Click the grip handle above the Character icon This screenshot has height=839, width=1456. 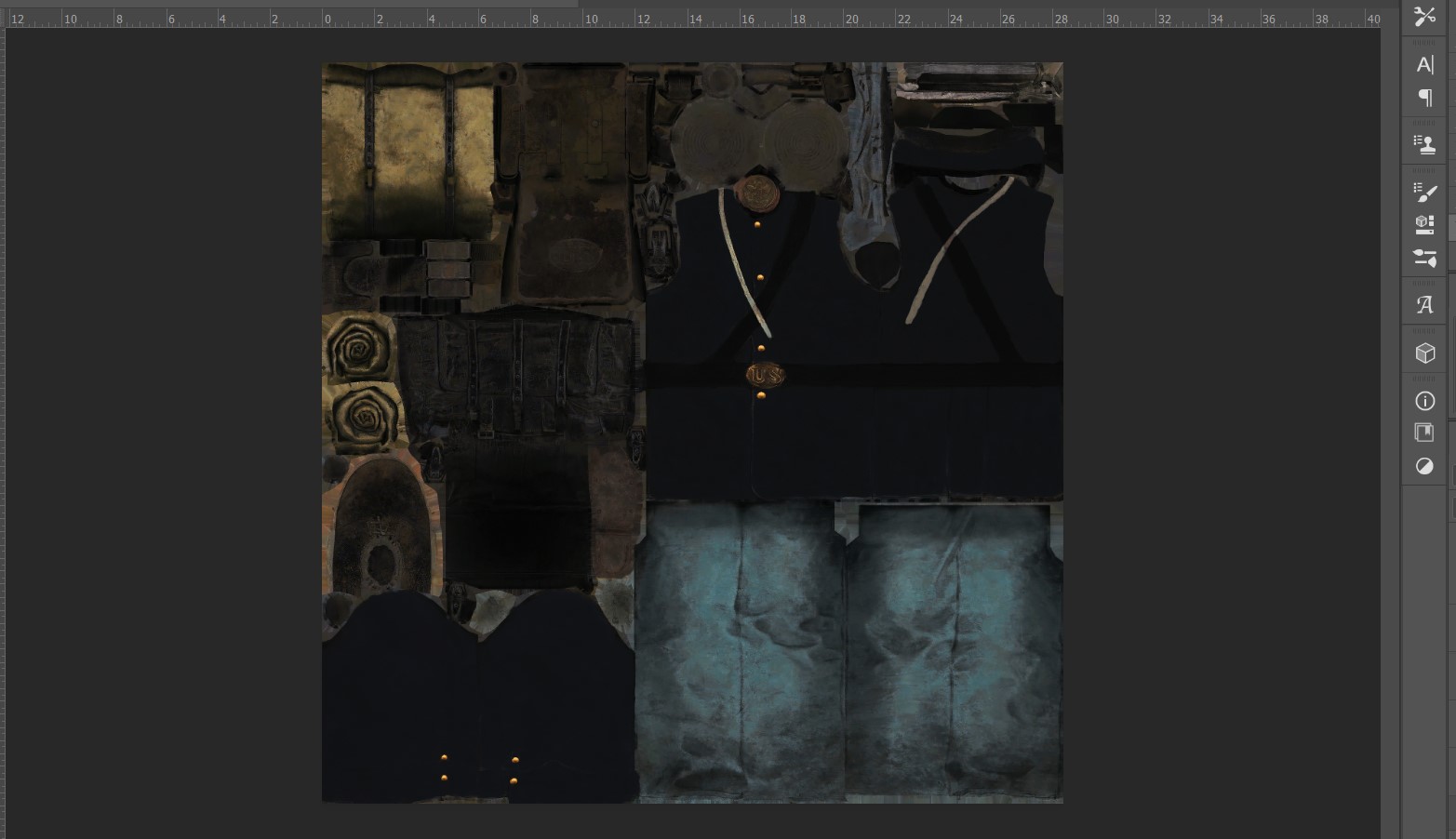1424,42
